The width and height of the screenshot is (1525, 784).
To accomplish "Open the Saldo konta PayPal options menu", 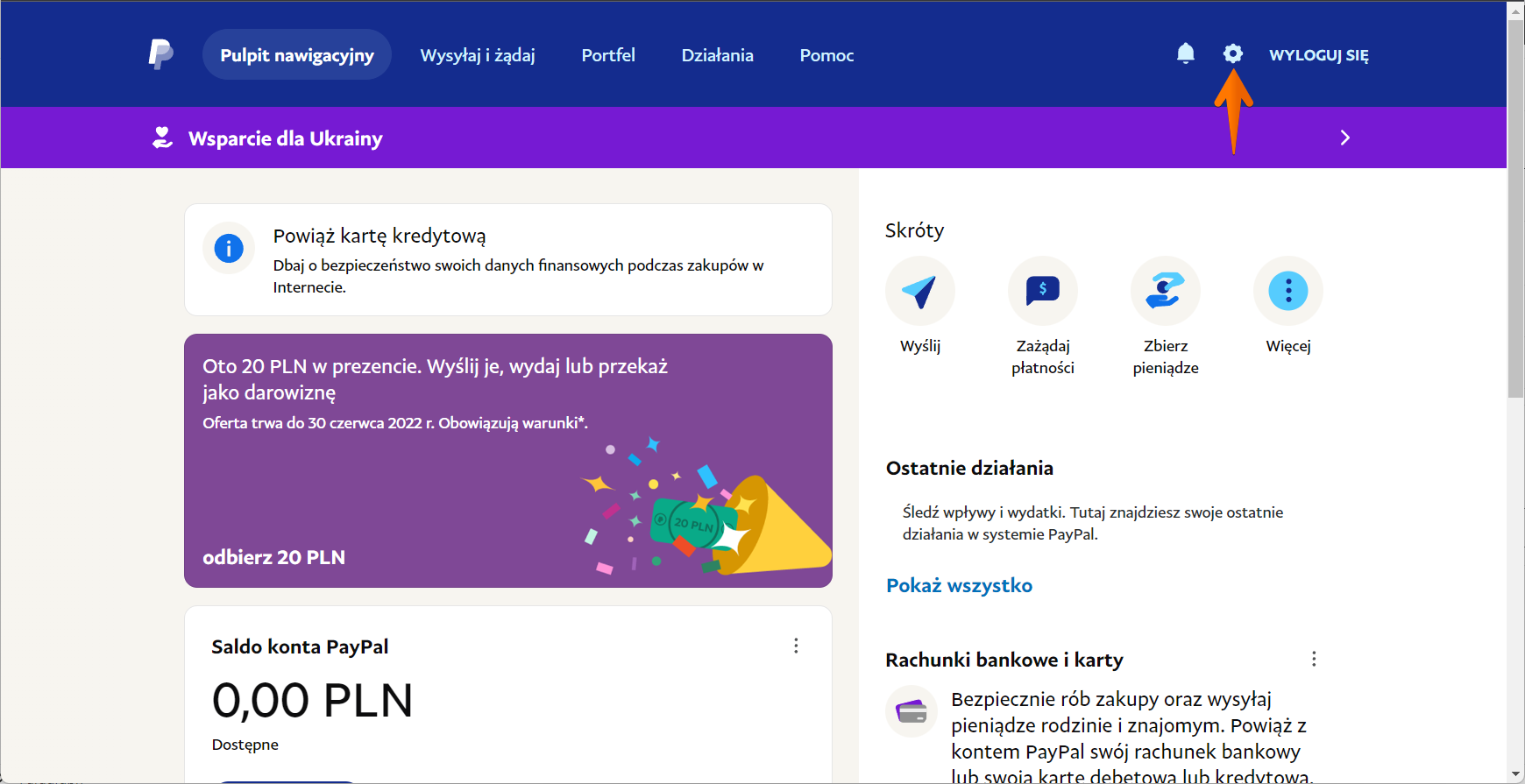I will [x=796, y=646].
